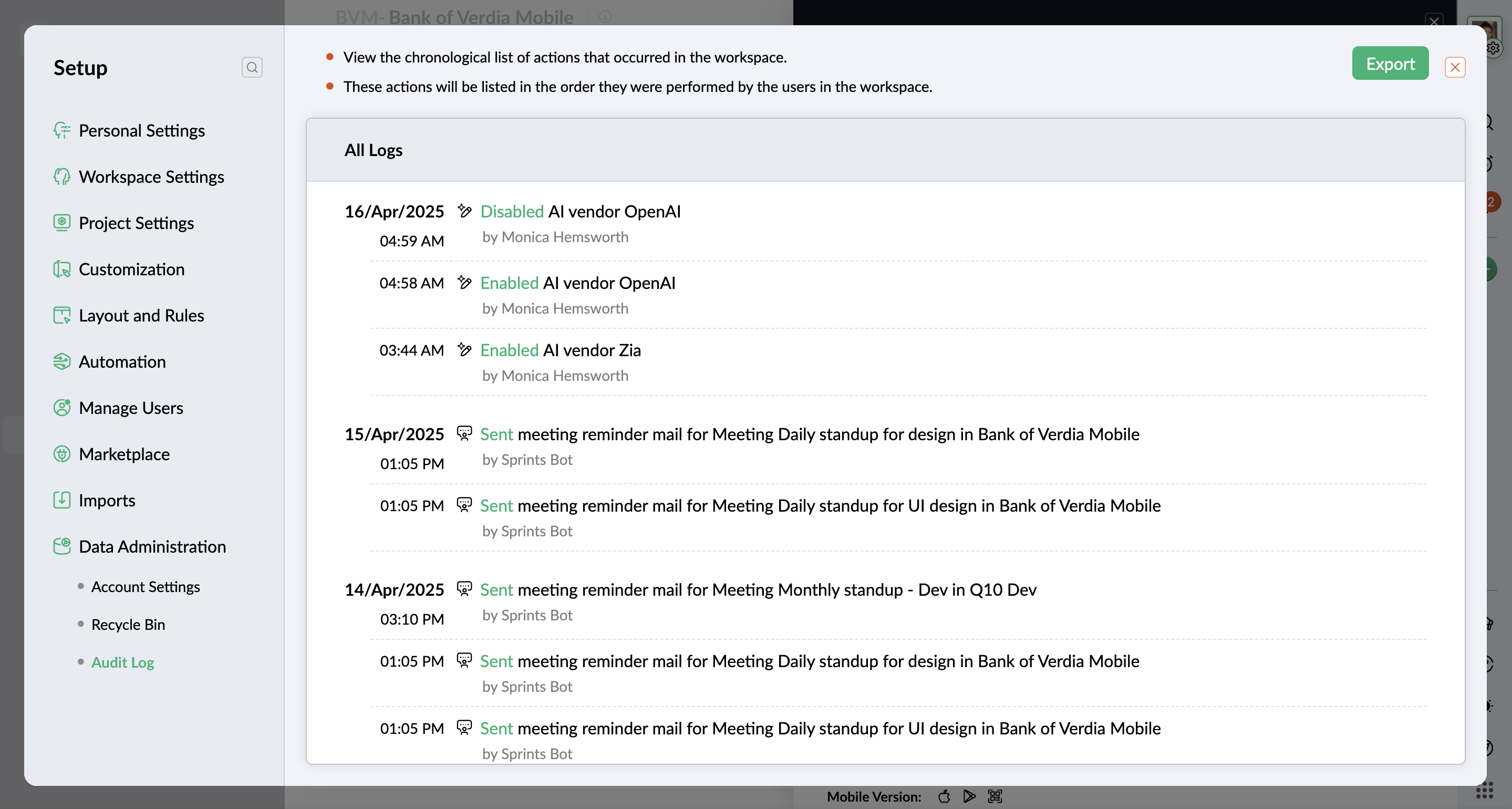Viewport: 1512px width, 809px height.
Task: Click the Setup title
Action: pyautogui.click(x=80, y=68)
